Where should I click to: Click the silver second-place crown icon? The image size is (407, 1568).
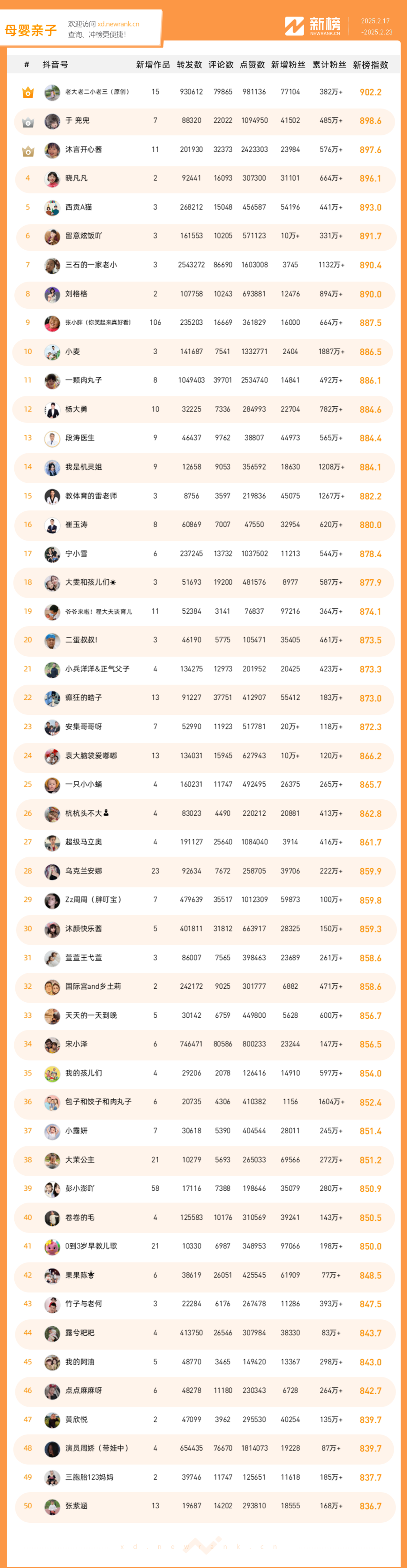[x=28, y=122]
